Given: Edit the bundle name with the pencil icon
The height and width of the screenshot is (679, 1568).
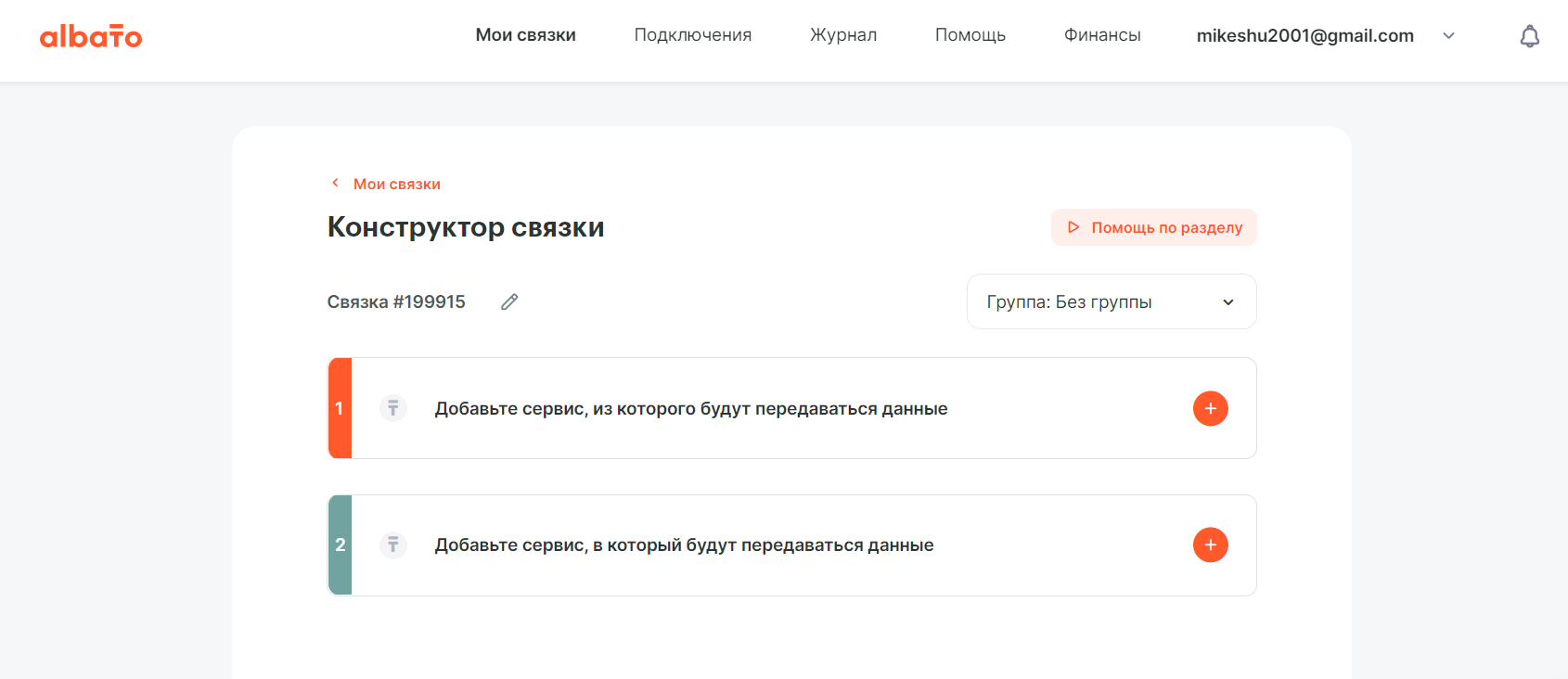Looking at the screenshot, I should point(509,301).
